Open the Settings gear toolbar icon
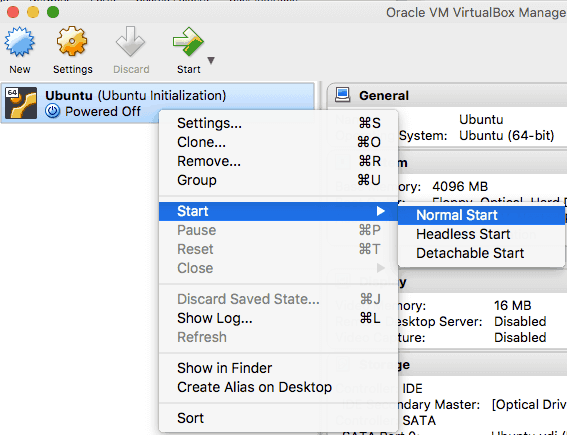Viewport: 567px width, 435px height. 72,41
